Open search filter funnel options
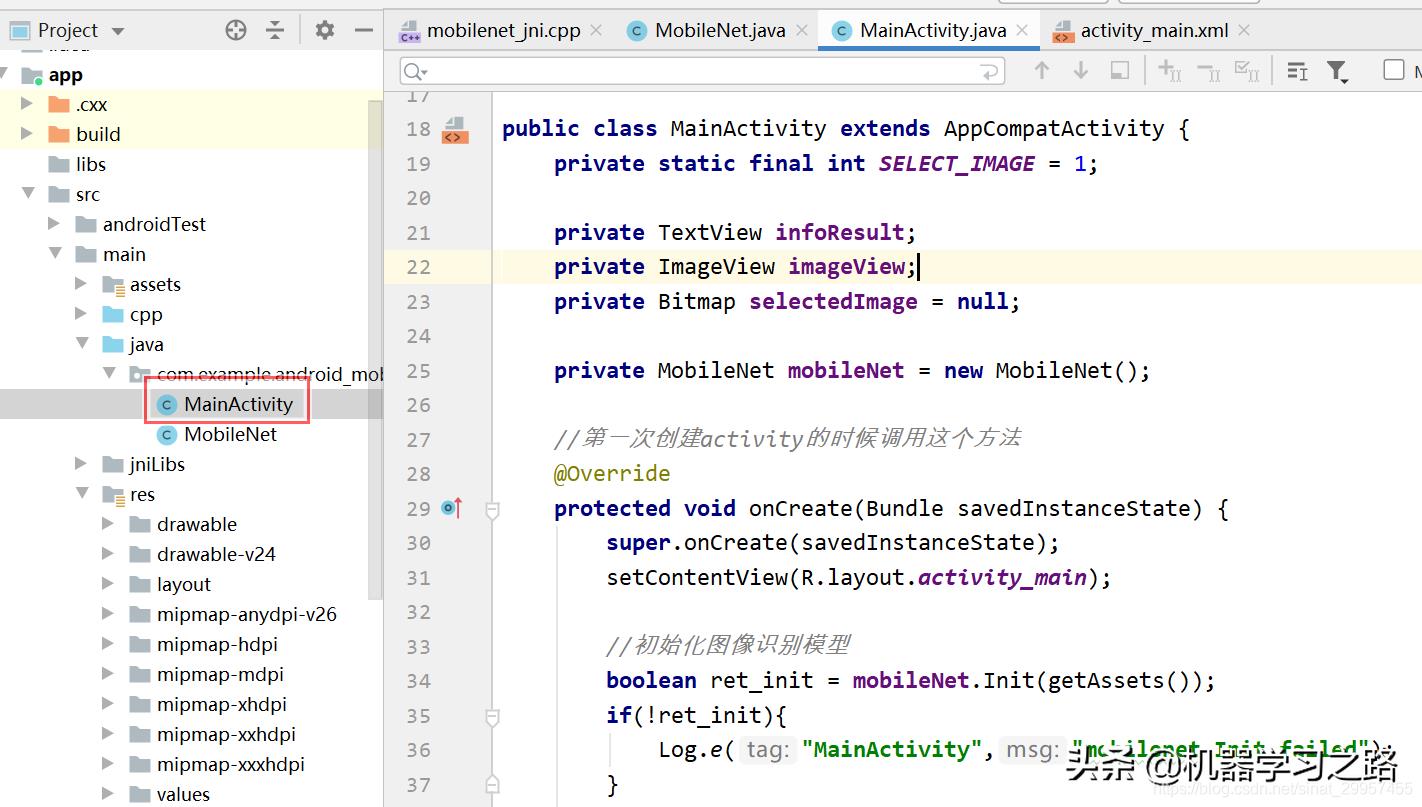Screen dimensions: 1422x807 1337,71
